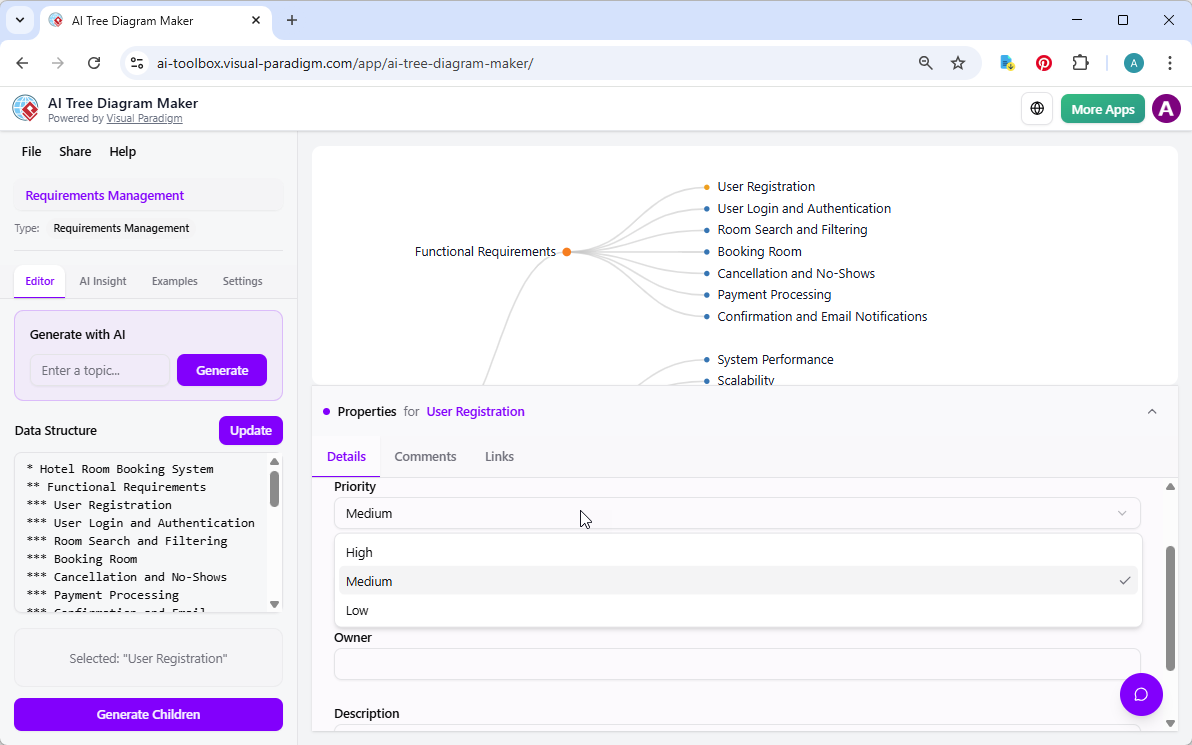Reload the page using the refresh icon

point(94,62)
